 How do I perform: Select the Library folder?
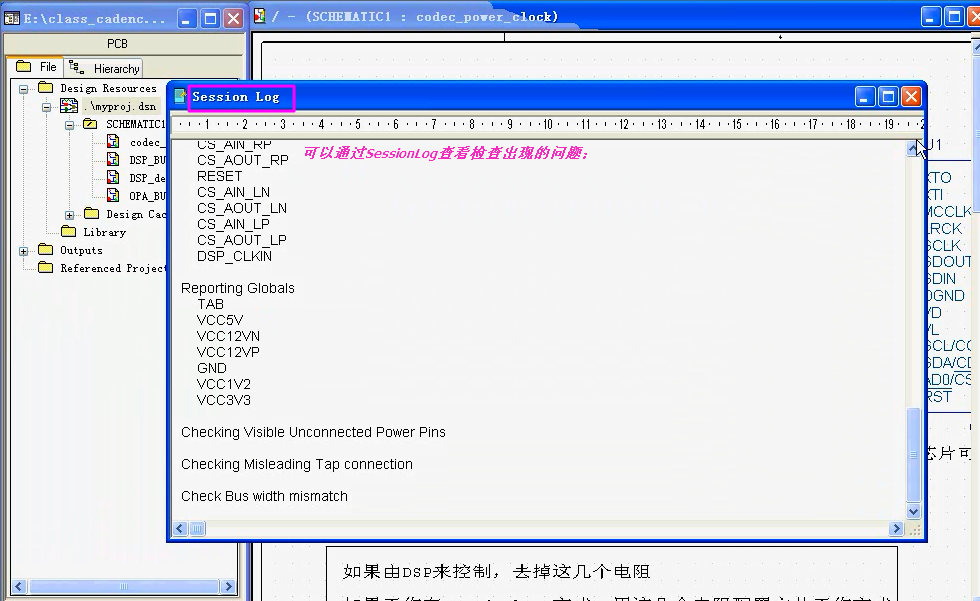pyautogui.click(x=104, y=232)
